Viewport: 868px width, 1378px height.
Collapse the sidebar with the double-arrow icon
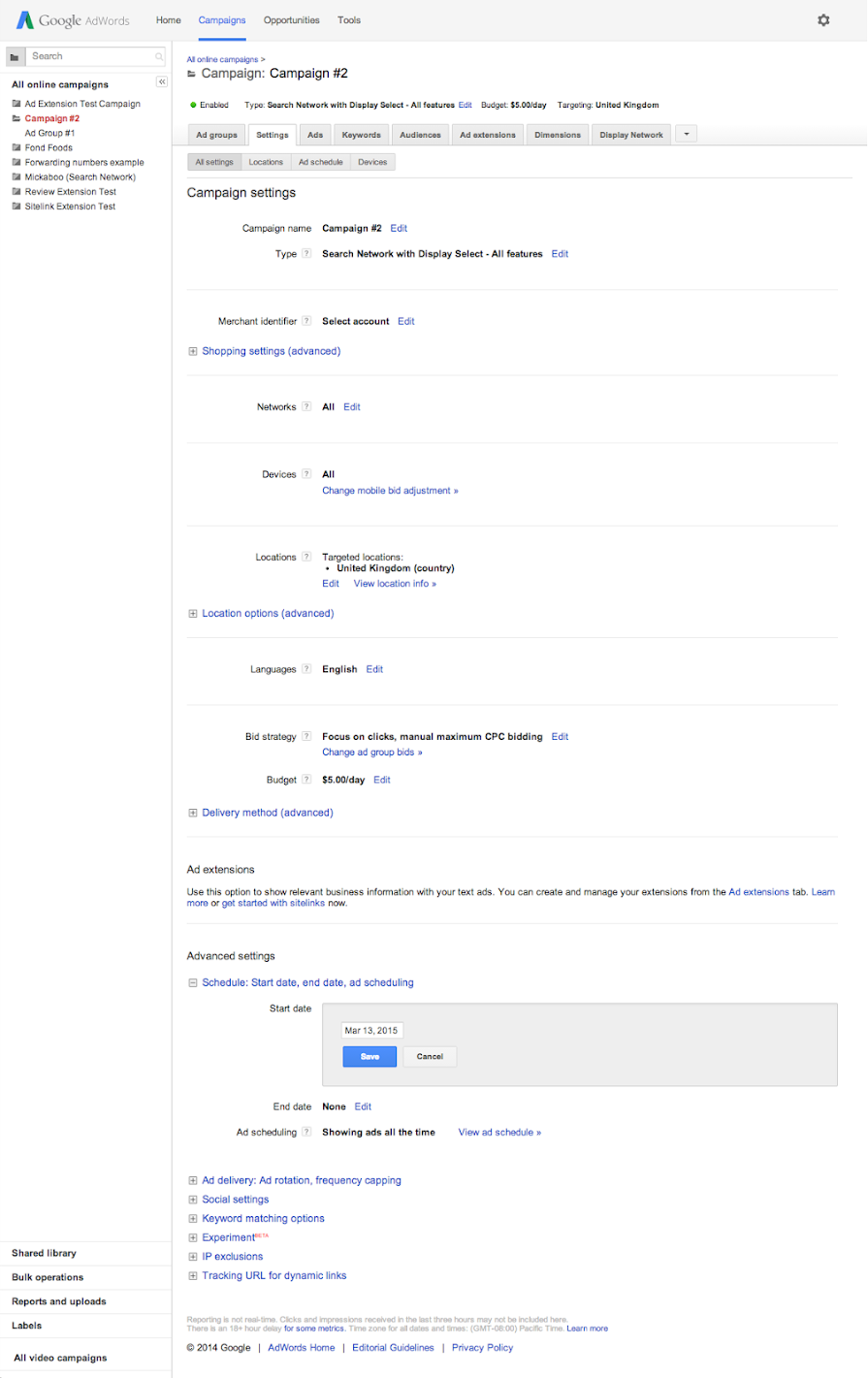pos(162,82)
